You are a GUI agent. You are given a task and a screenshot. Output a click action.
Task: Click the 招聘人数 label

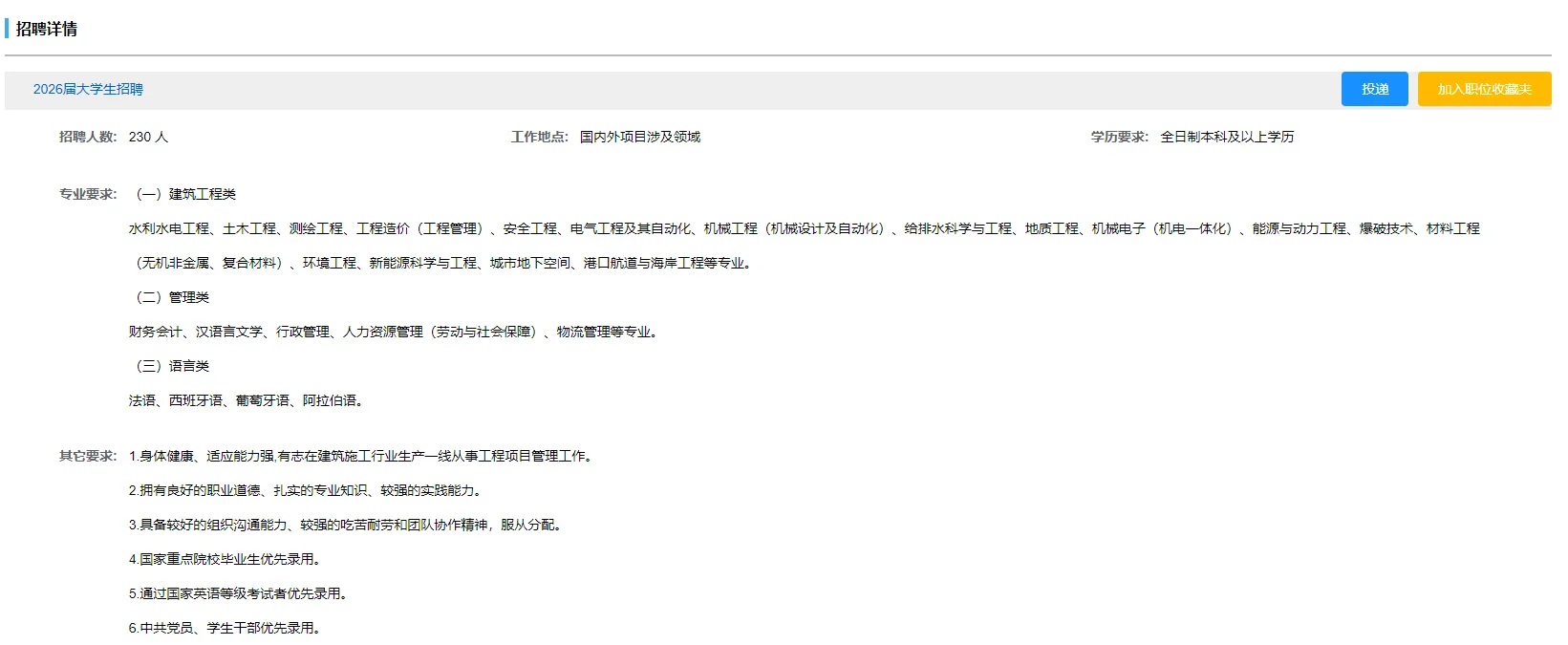pos(88,137)
